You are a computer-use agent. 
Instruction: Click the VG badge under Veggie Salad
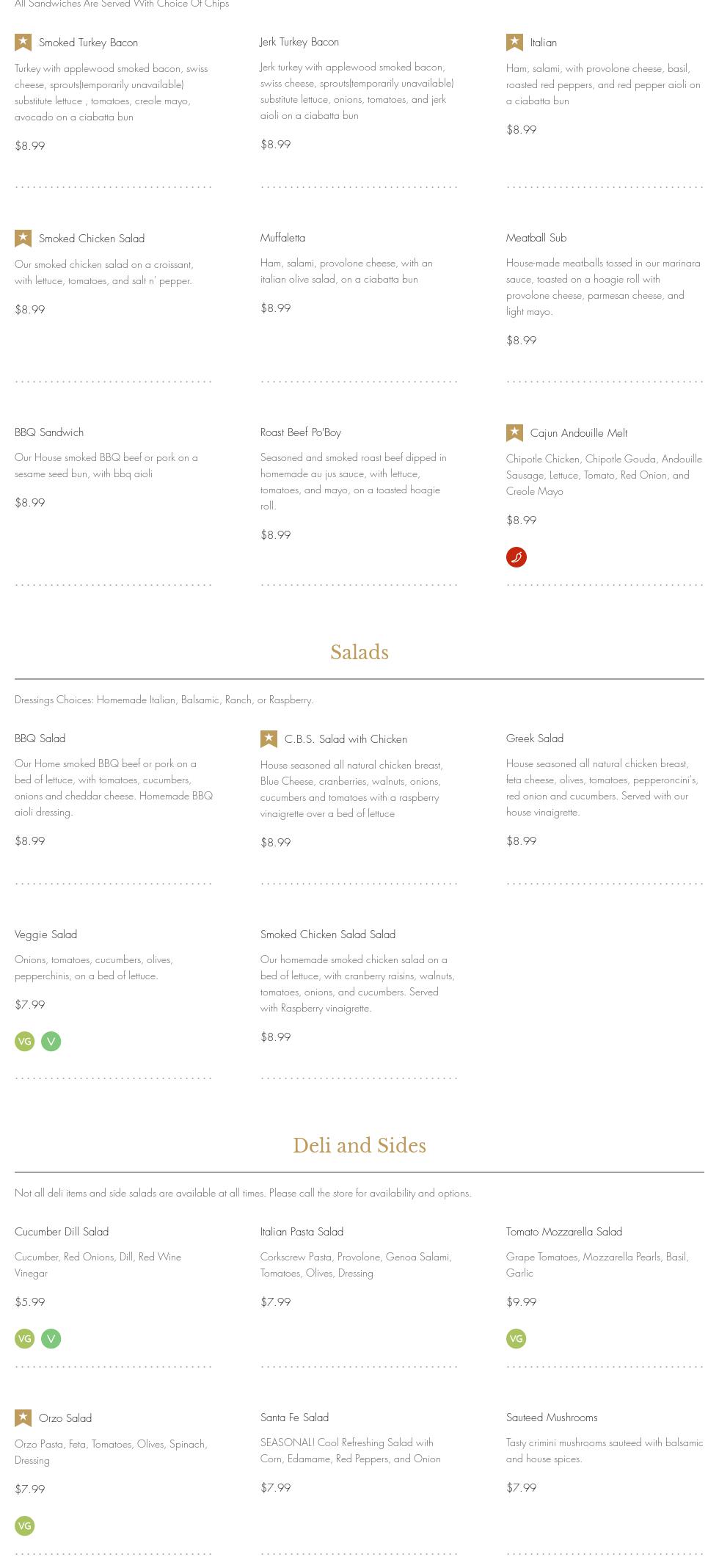25,1042
